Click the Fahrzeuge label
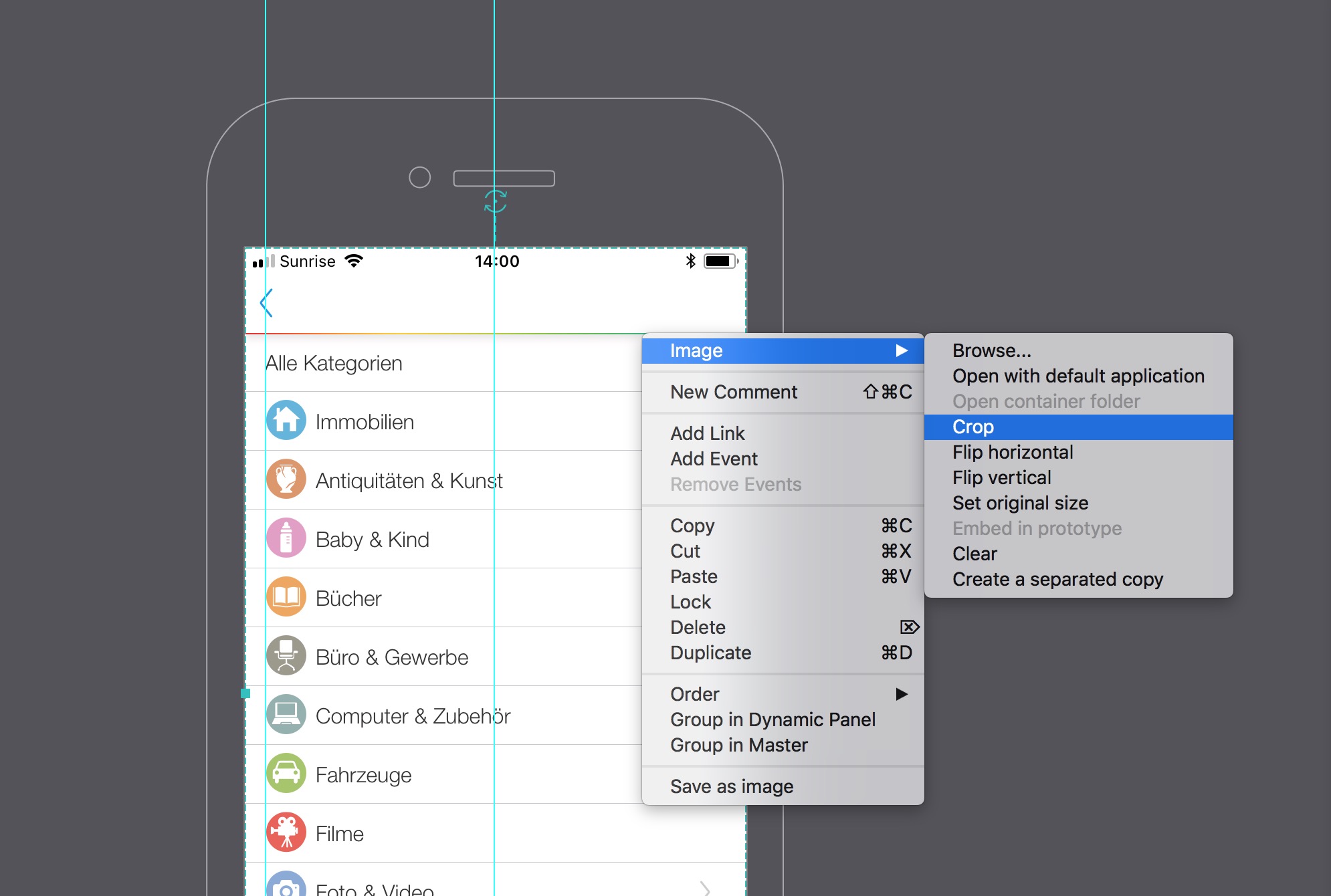Viewport: 1331px width, 896px height. (363, 775)
